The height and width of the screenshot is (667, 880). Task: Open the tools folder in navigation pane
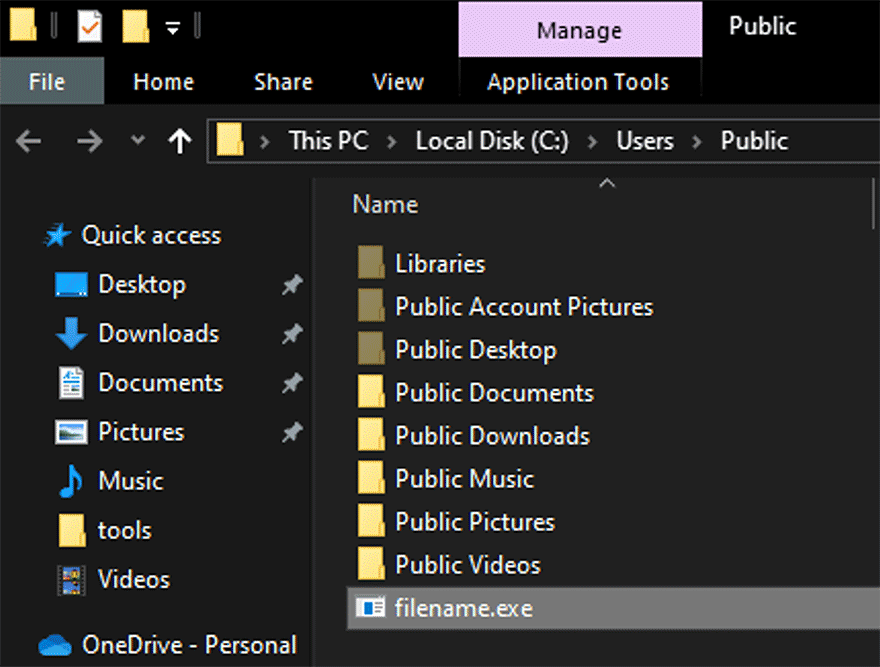coord(125,530)
